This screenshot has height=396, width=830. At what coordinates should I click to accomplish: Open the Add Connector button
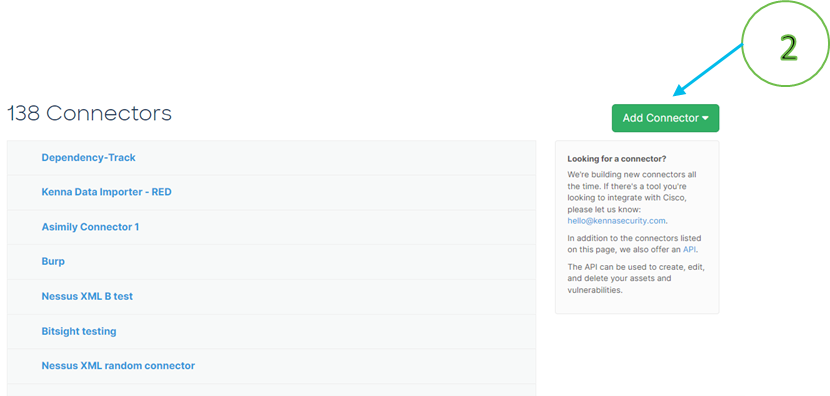[x=665, y=118]
